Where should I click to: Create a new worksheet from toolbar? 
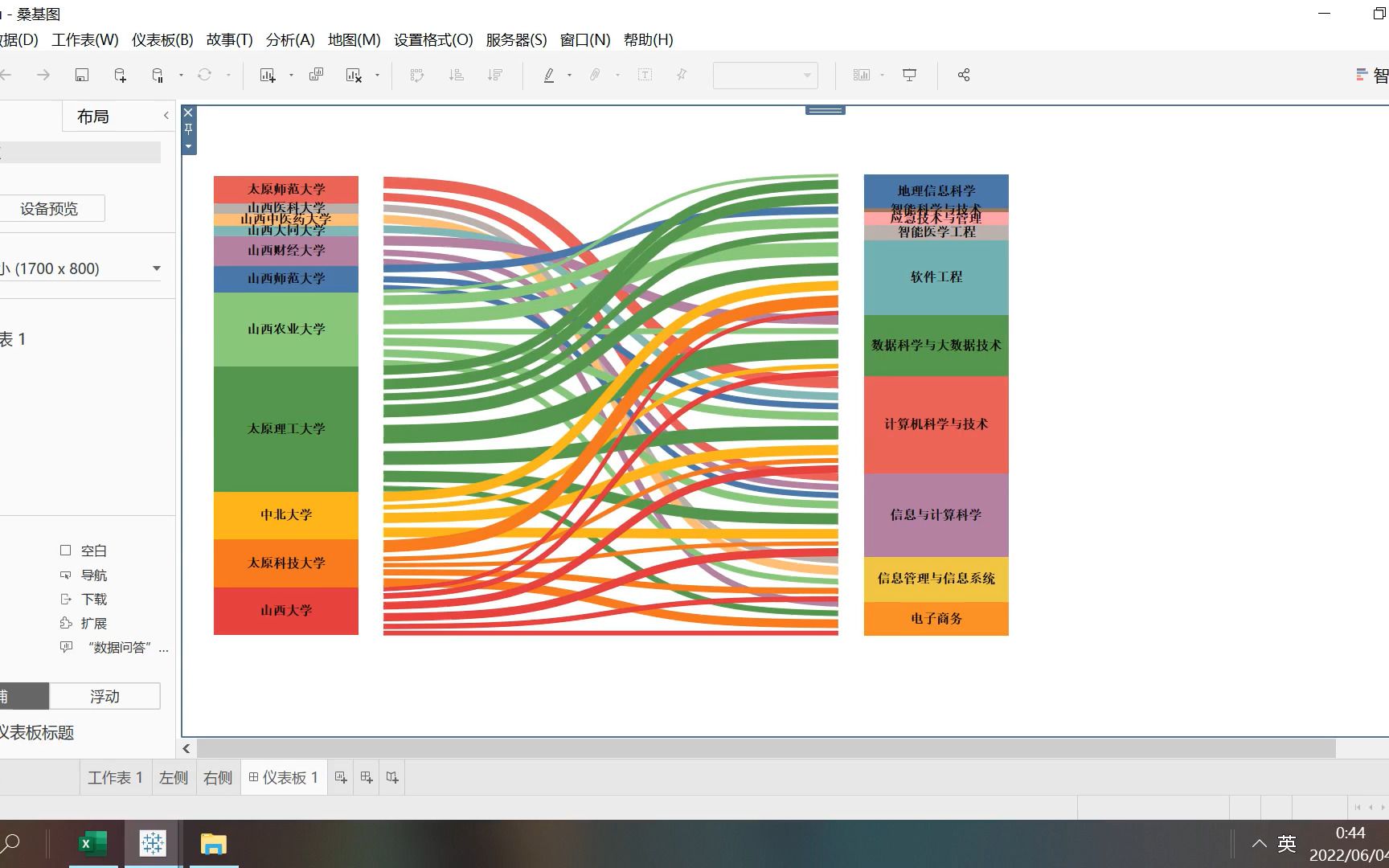point(268,75)
